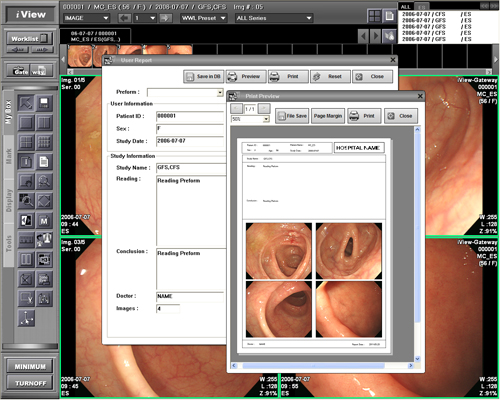Click the Conclusion text area

pyautogui.click(x=191, y=269)
